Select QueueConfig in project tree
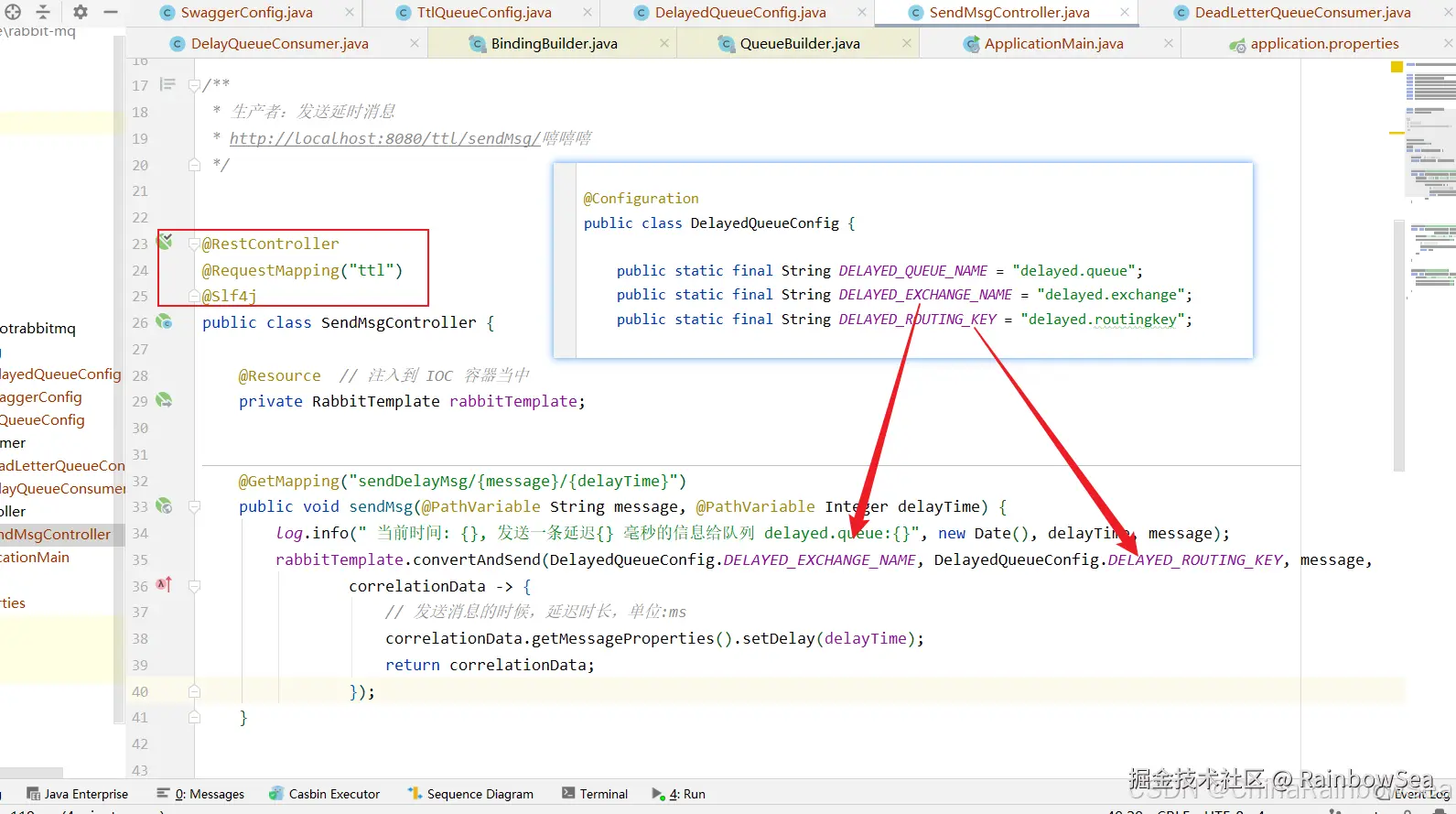The width and height of the screenshot is (1456, 814). [42, 419]
